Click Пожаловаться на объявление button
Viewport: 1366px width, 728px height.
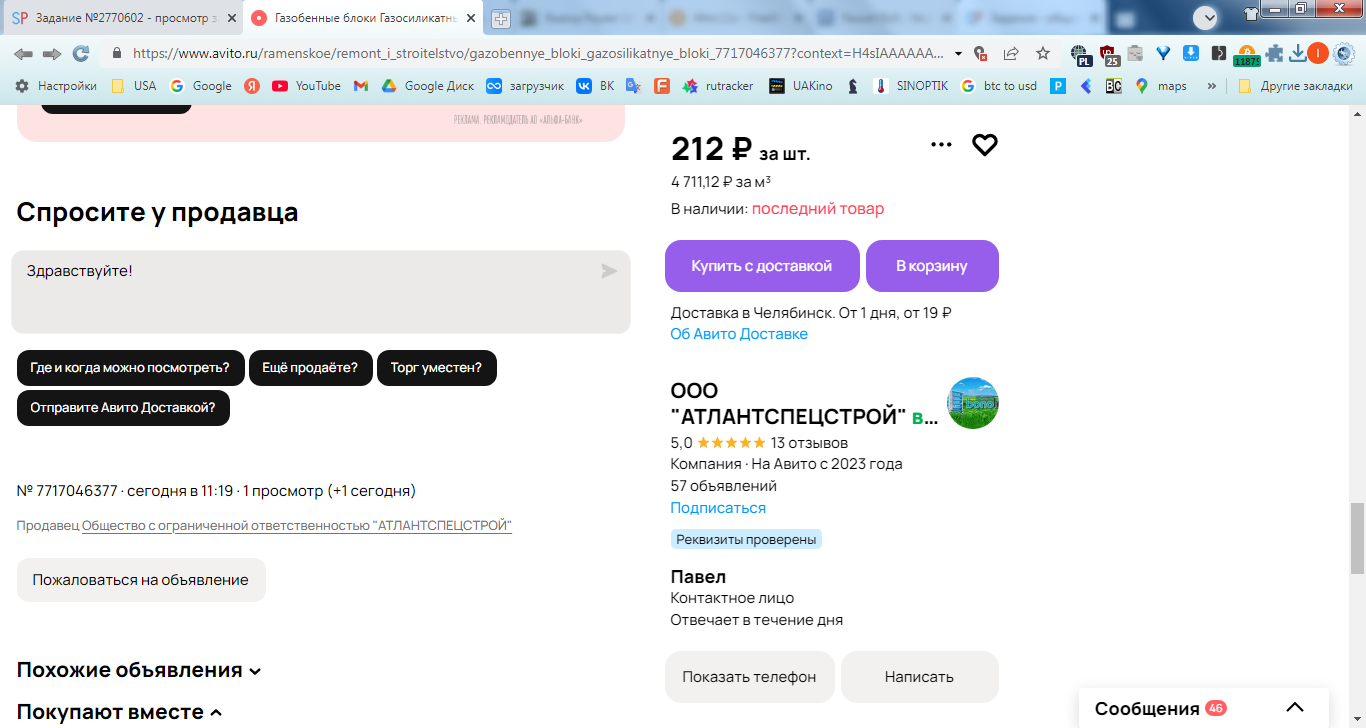141,580
